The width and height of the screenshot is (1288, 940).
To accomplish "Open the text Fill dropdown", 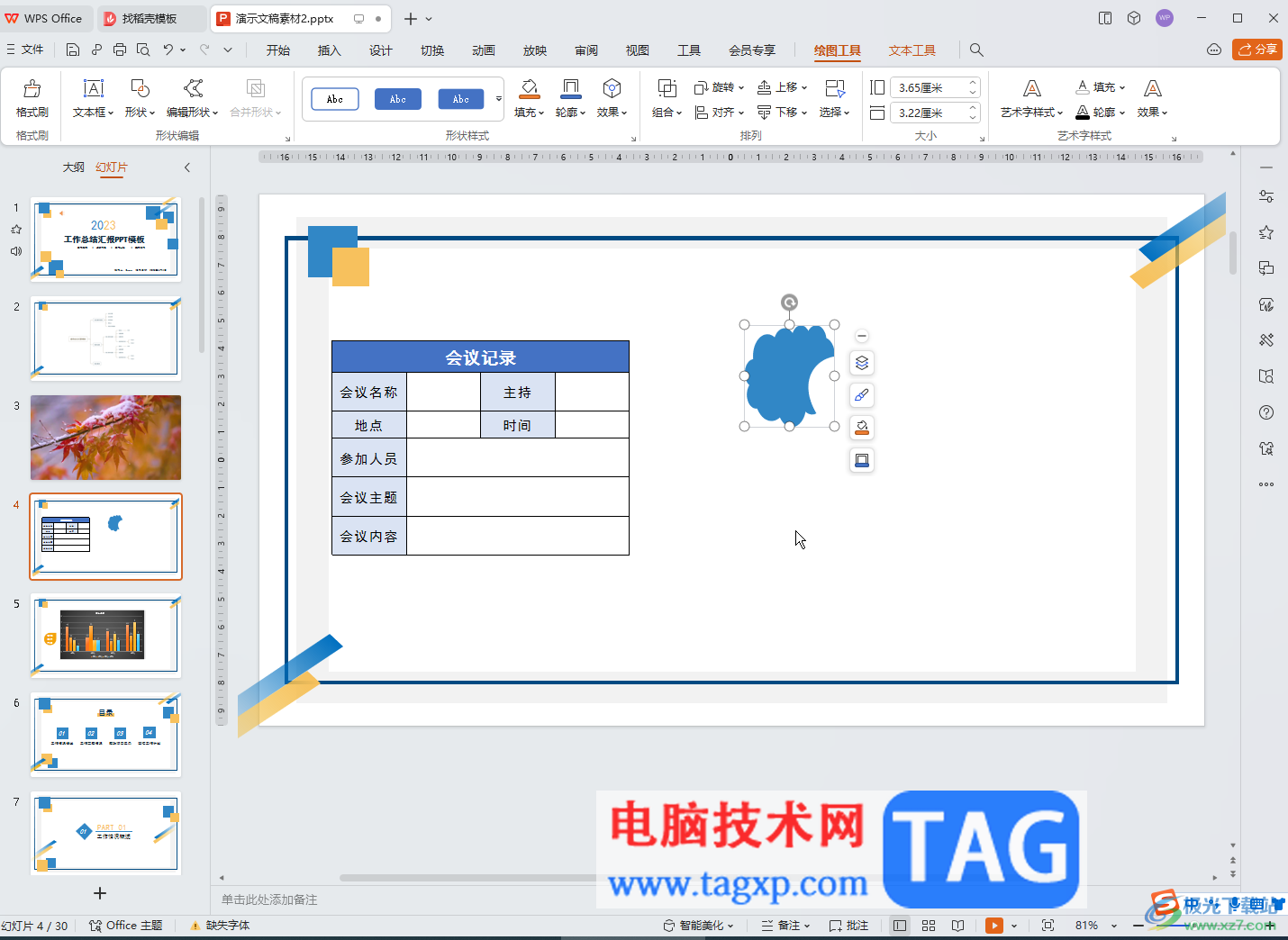I will pyautogui.click(x=1101, y=87).
